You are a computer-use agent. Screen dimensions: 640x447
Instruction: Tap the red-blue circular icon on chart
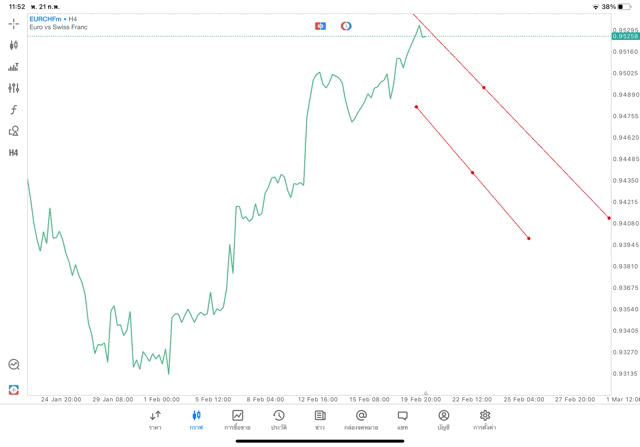pyautogui.click(x=346, y=25)
